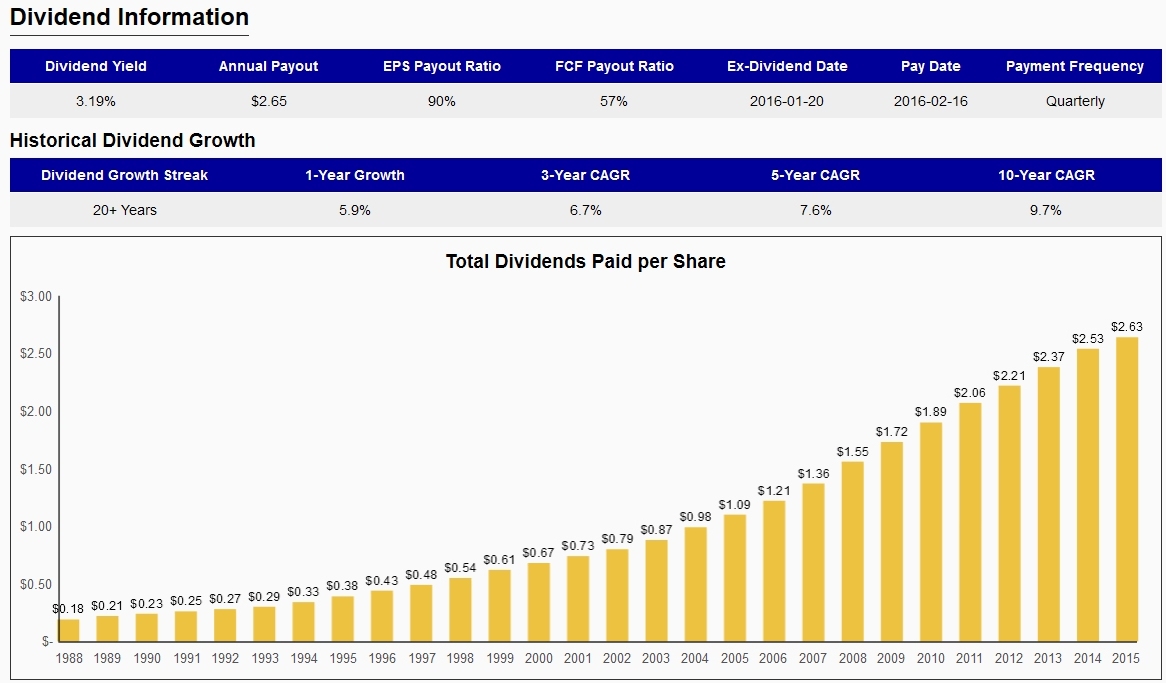Select the $0.43 data label above 1996

tap(382, 580)
